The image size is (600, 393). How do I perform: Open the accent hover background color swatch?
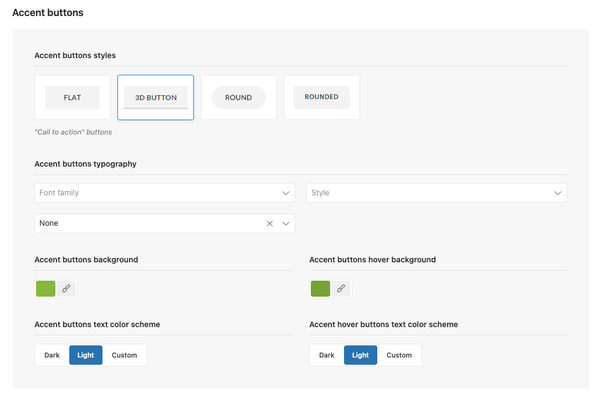tap(320, 289)
